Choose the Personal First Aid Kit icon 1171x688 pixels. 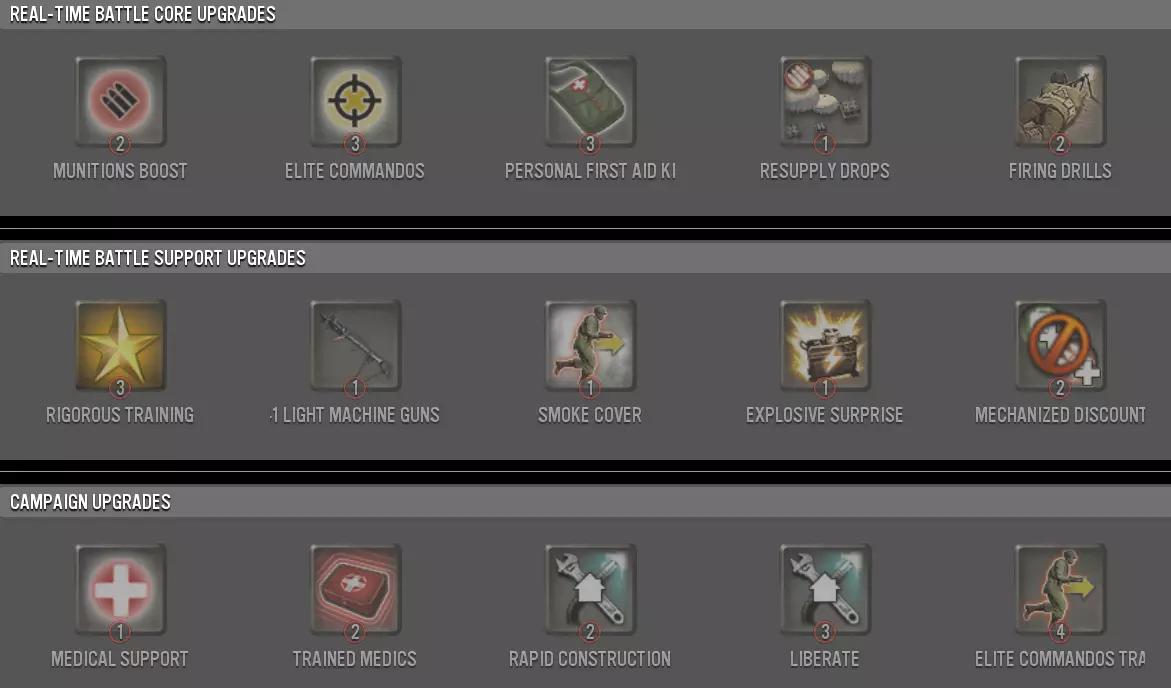tap(590, 102)
